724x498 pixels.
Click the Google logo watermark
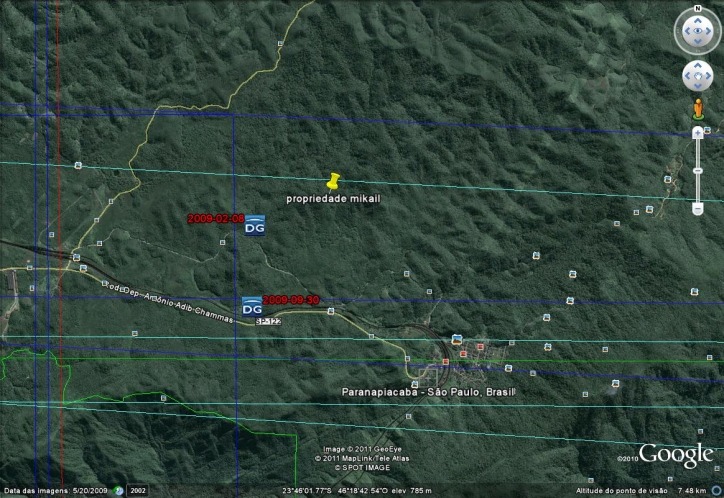pos(676,455)
